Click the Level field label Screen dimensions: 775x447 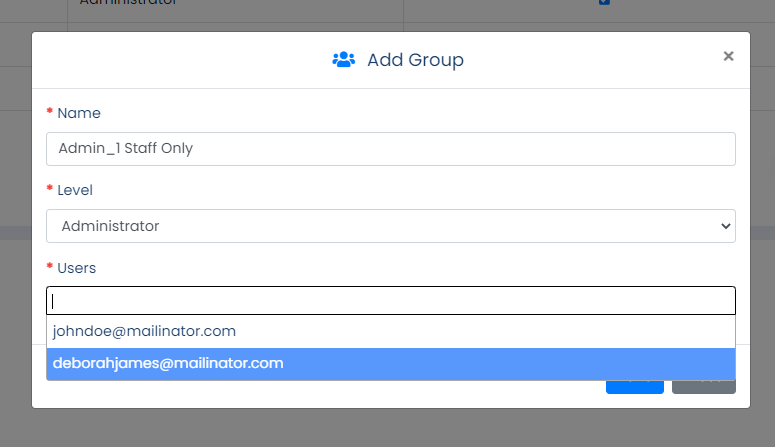[75, 190]
